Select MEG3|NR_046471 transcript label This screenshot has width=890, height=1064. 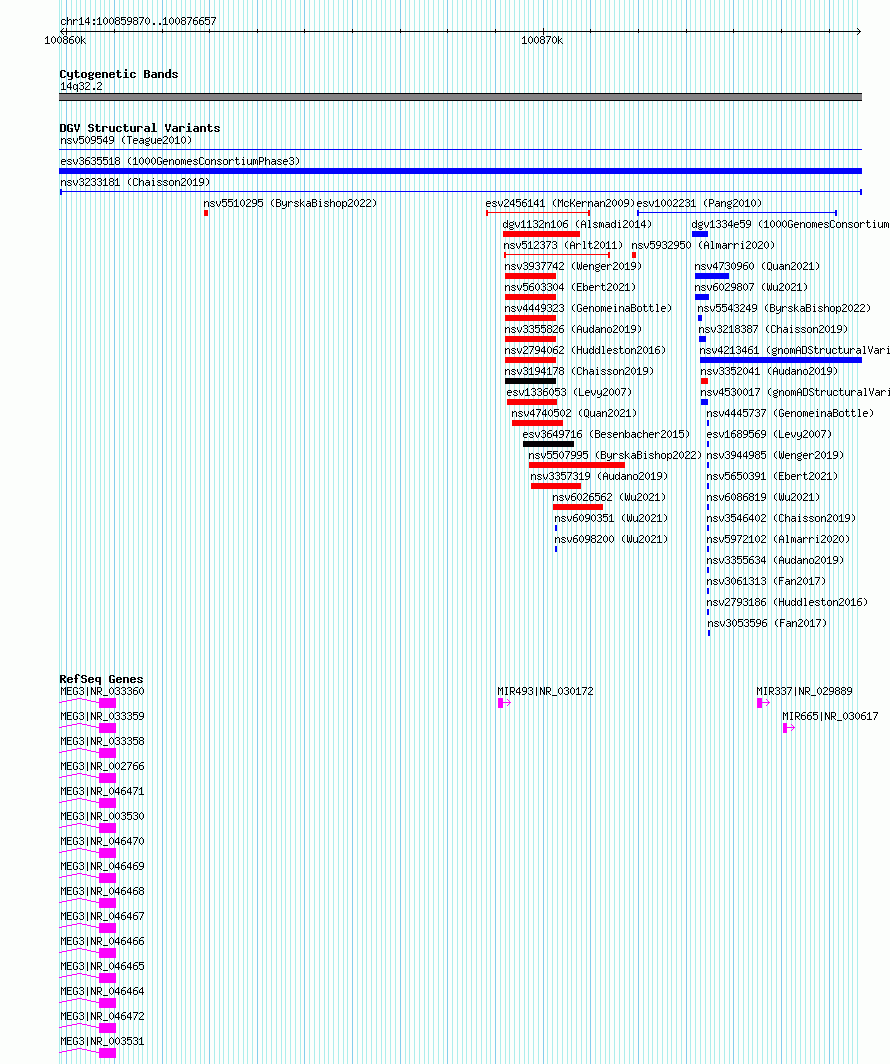point(102,792)
